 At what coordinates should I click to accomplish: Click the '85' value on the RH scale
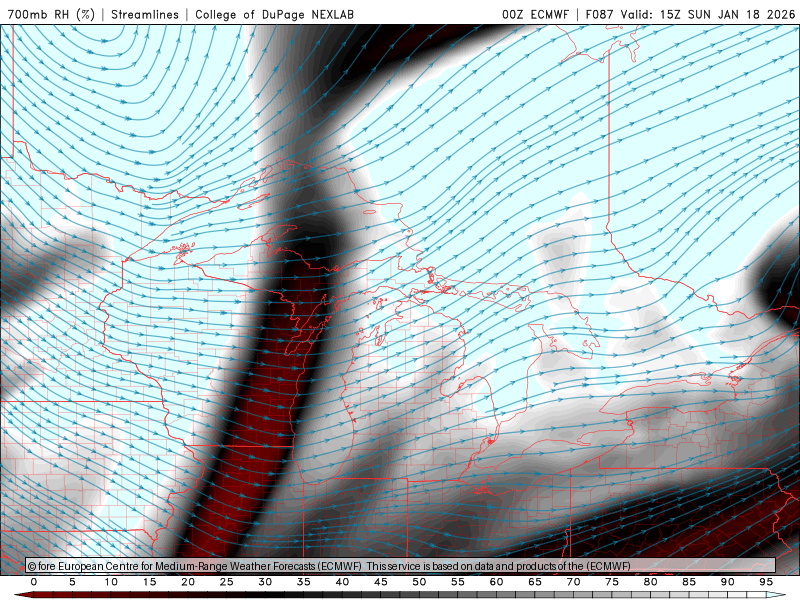689,582
